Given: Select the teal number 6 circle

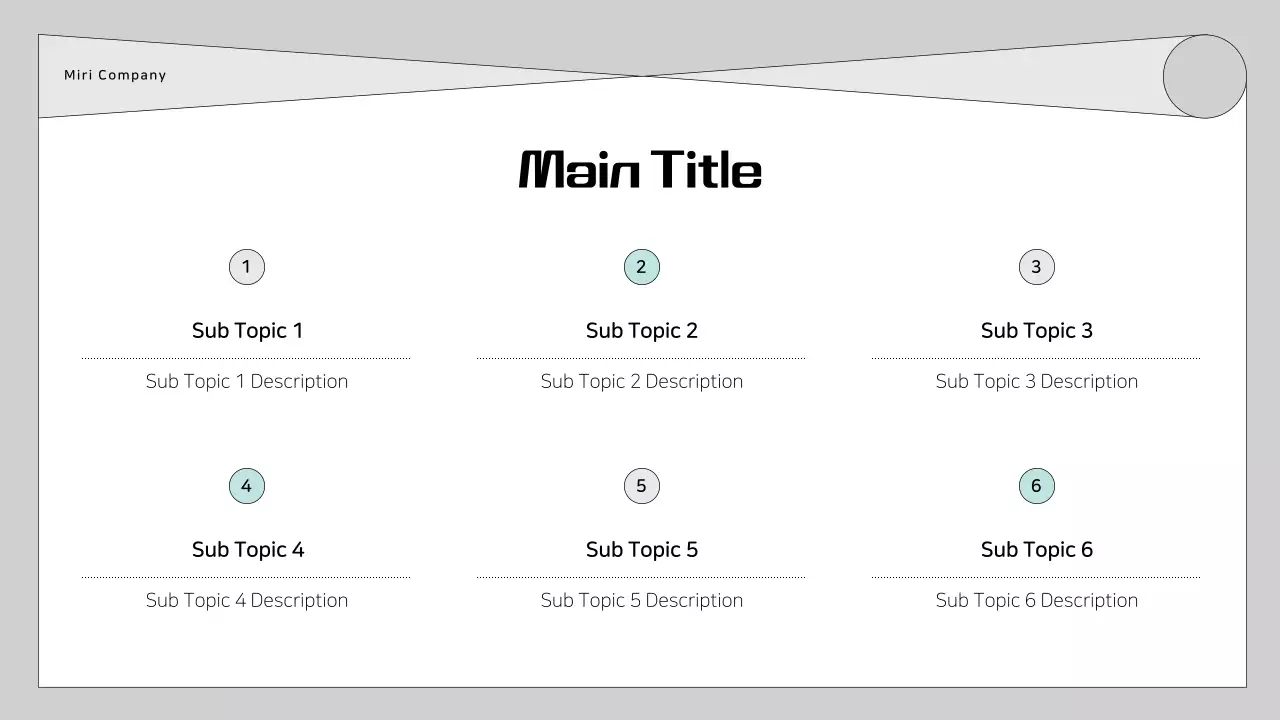Looking at the screenshot, I should pyautogui.click(x=1037, y=486).
